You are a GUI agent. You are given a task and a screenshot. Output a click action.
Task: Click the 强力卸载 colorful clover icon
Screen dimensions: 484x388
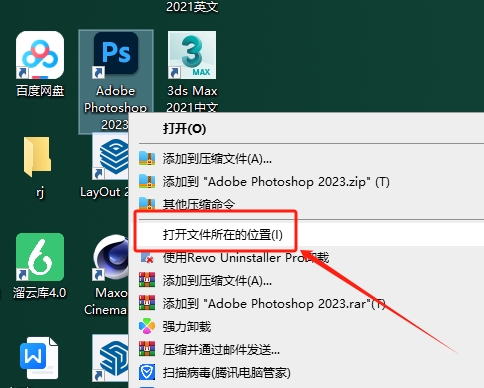147,326
